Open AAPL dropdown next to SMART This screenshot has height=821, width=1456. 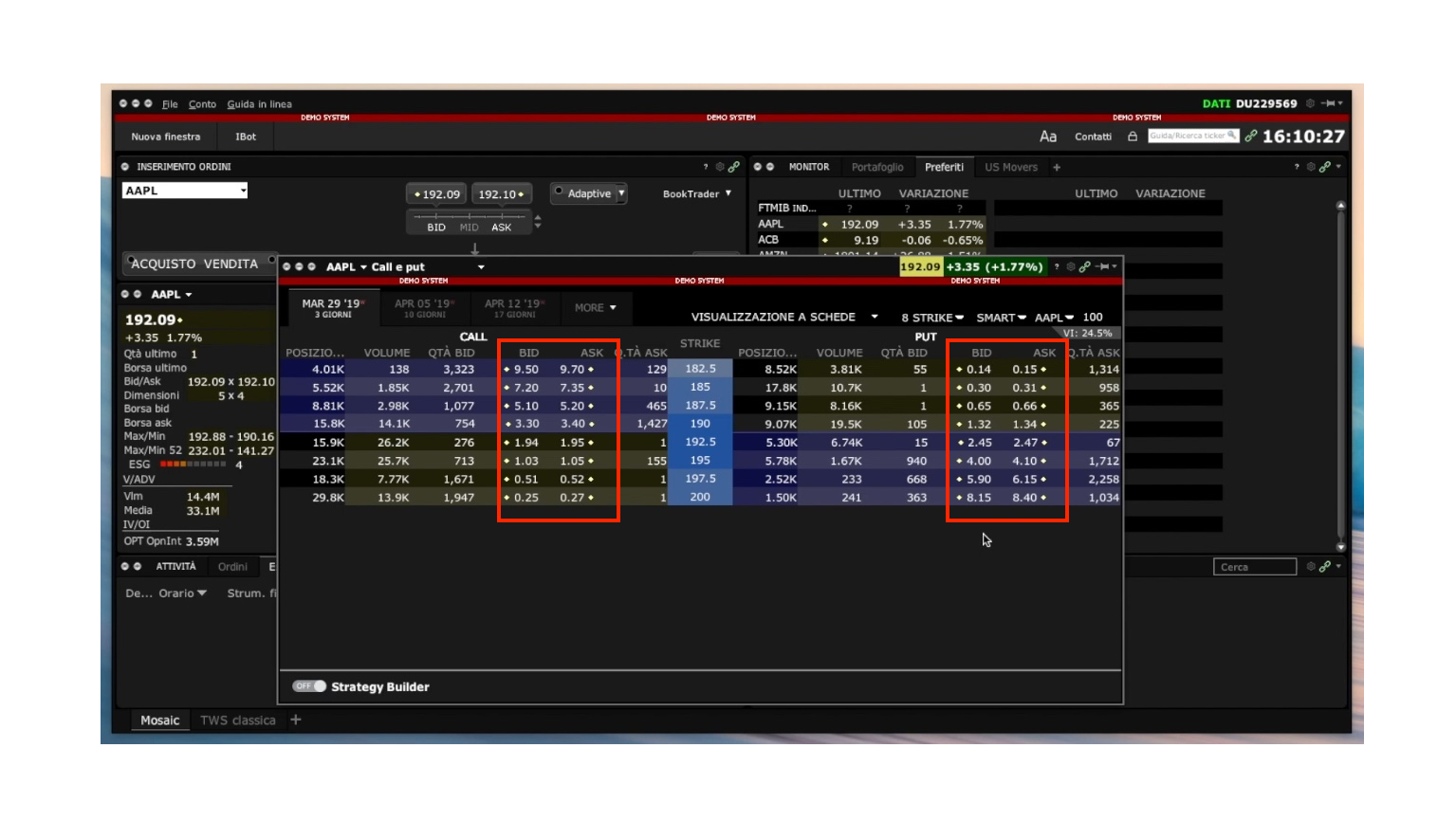pyautogui.click(x=1054, y=318)
